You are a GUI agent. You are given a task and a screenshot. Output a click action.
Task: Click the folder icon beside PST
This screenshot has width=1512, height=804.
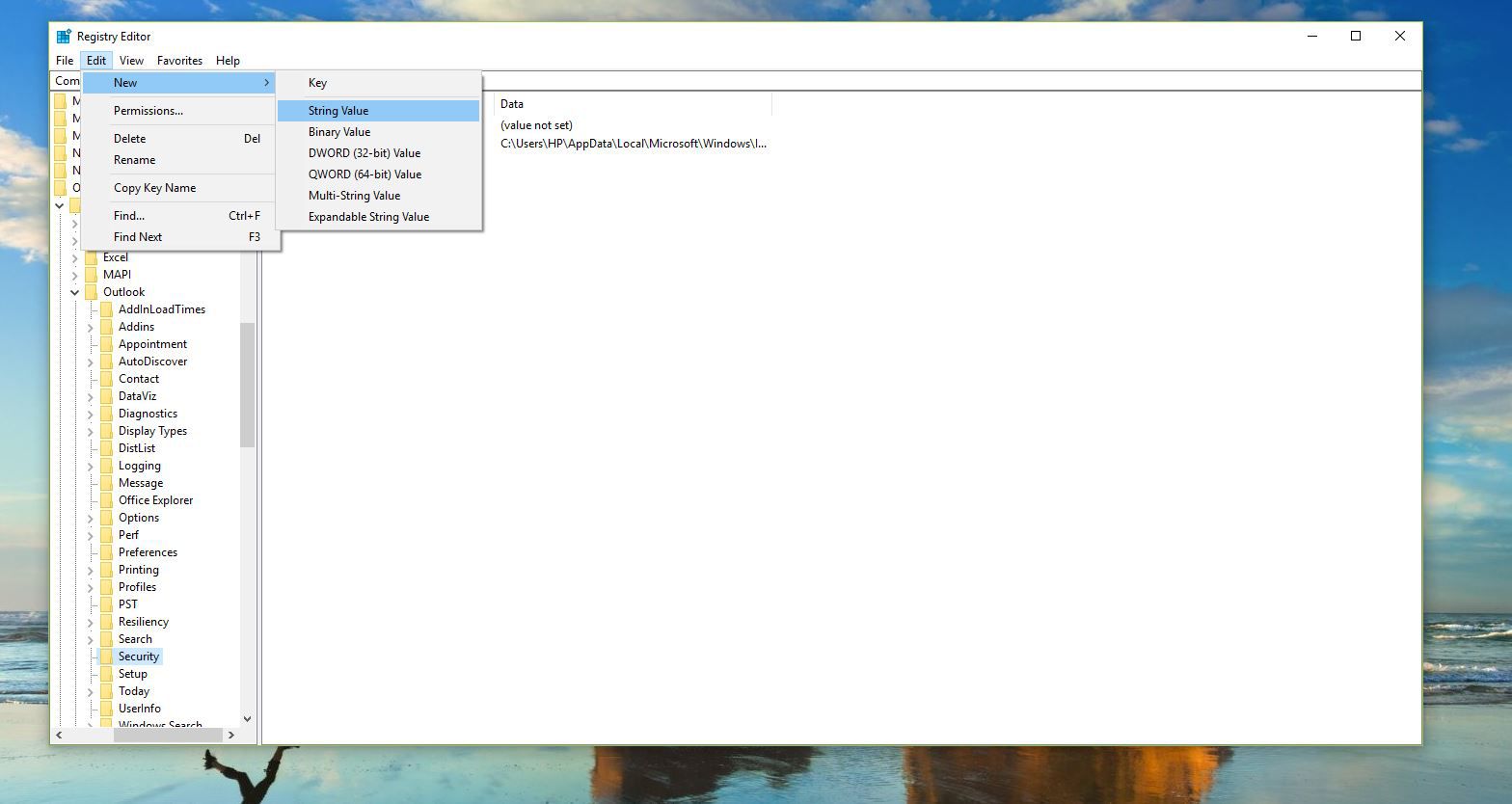(x=106, y=604)
